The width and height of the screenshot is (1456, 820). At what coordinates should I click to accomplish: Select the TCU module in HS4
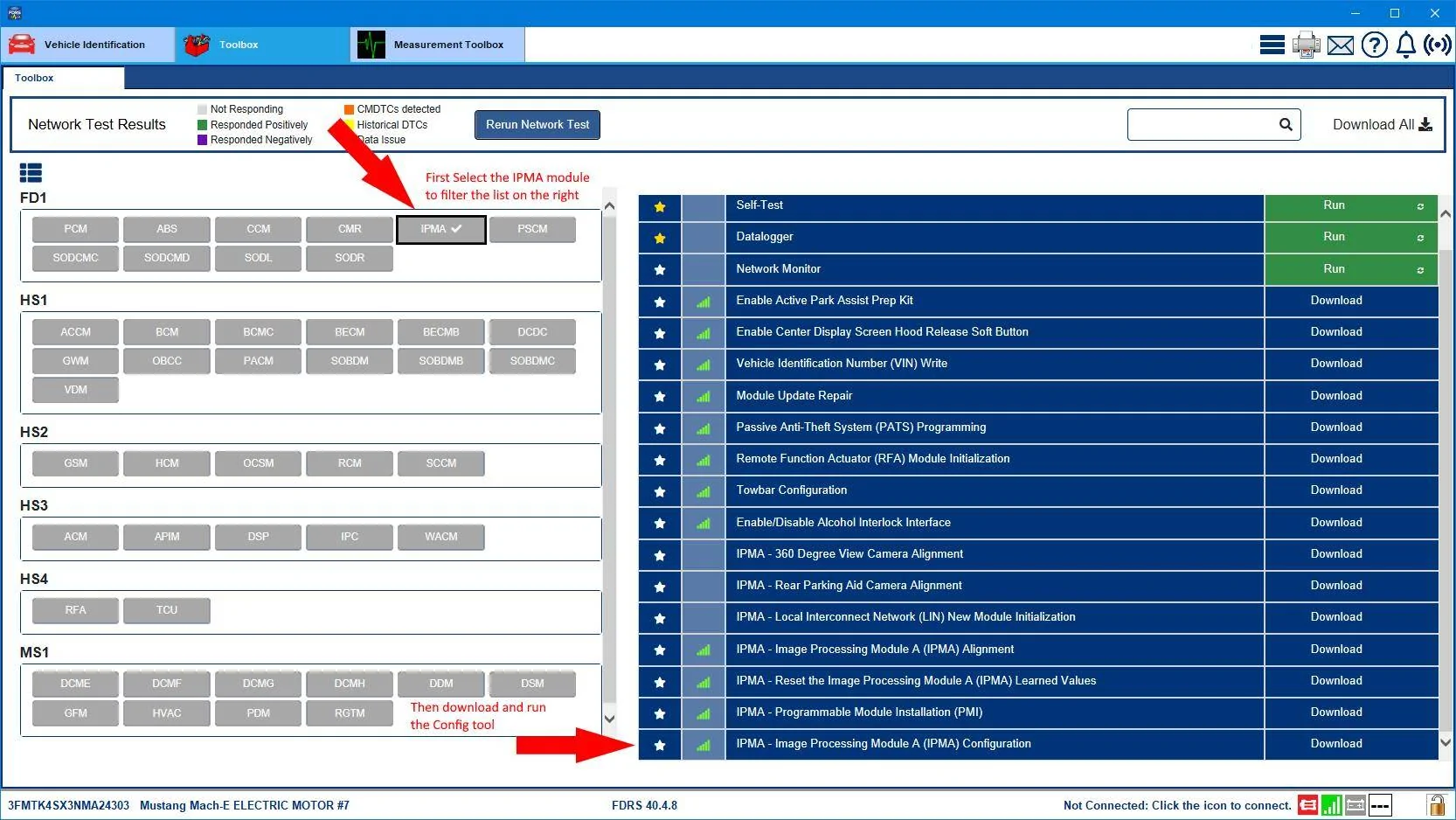(x=167, y=610)
